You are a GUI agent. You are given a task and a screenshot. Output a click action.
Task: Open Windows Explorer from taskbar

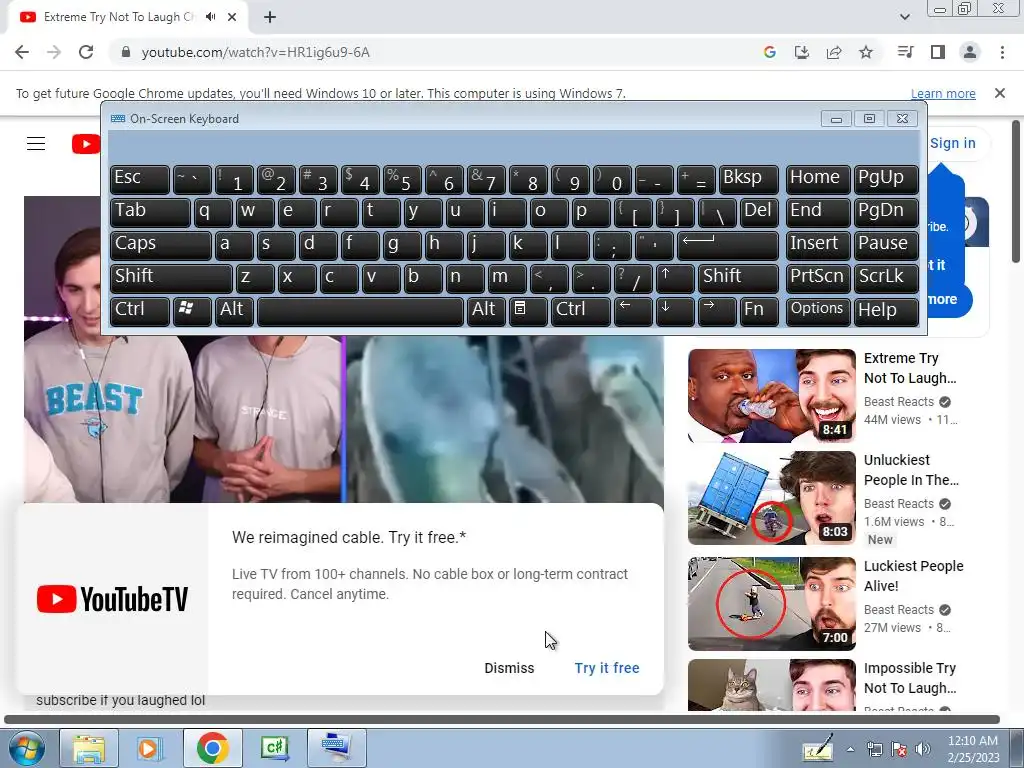click(x=89, y=748)
